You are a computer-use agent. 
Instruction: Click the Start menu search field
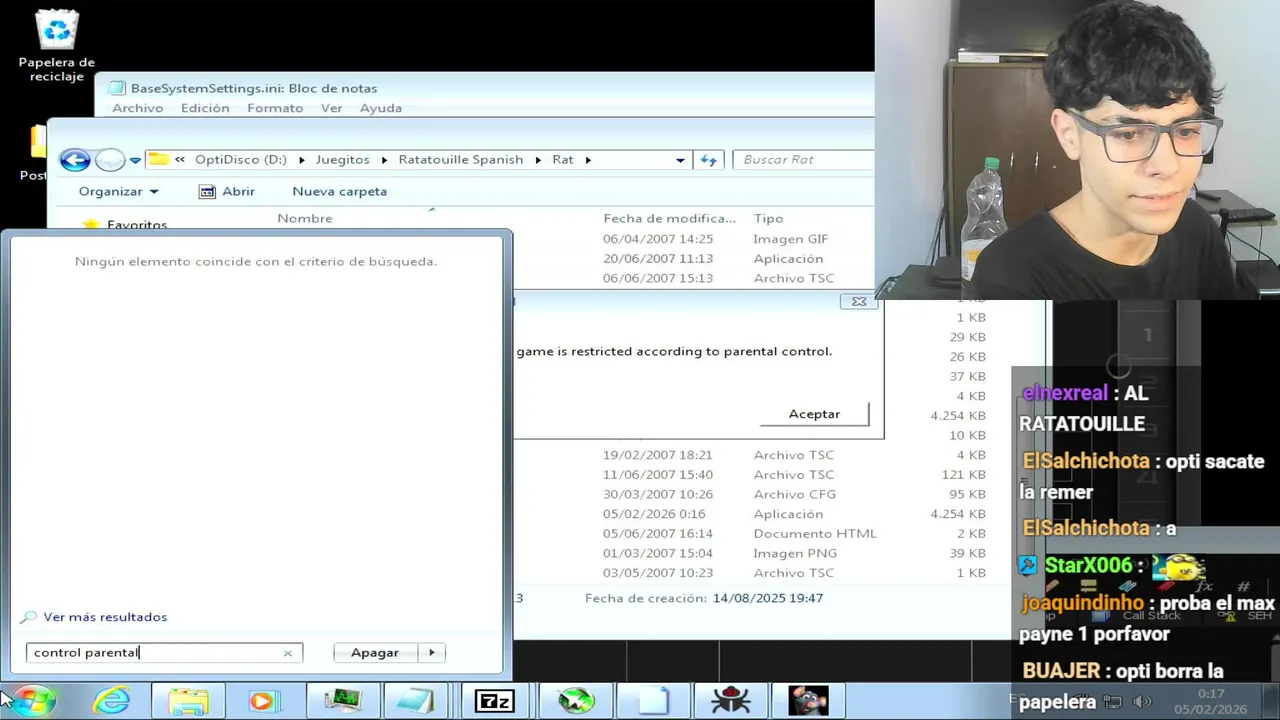tap(163, 653)
